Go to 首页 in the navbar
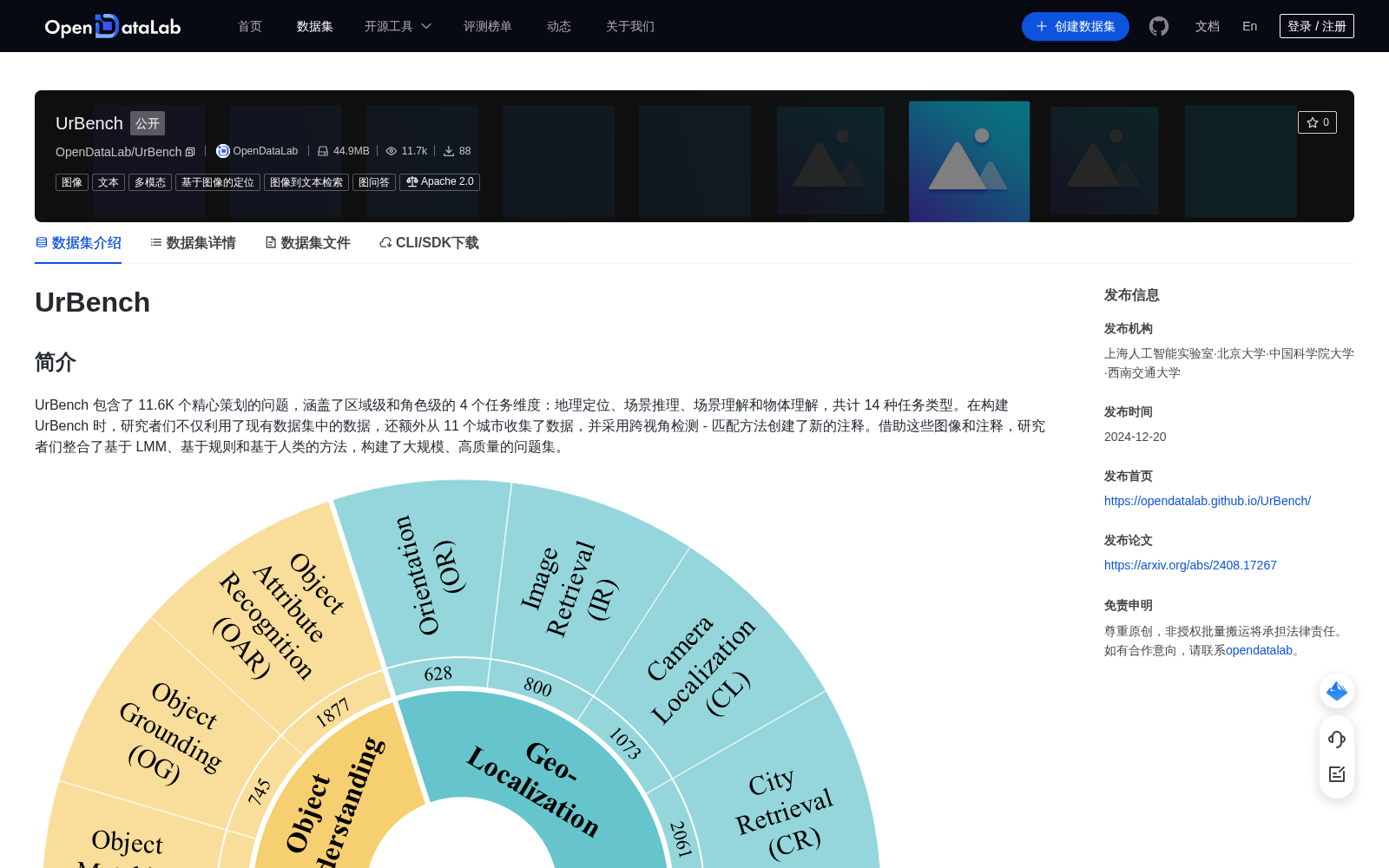The height and width of the screenshot is (868, 1389). pos(250,26)
